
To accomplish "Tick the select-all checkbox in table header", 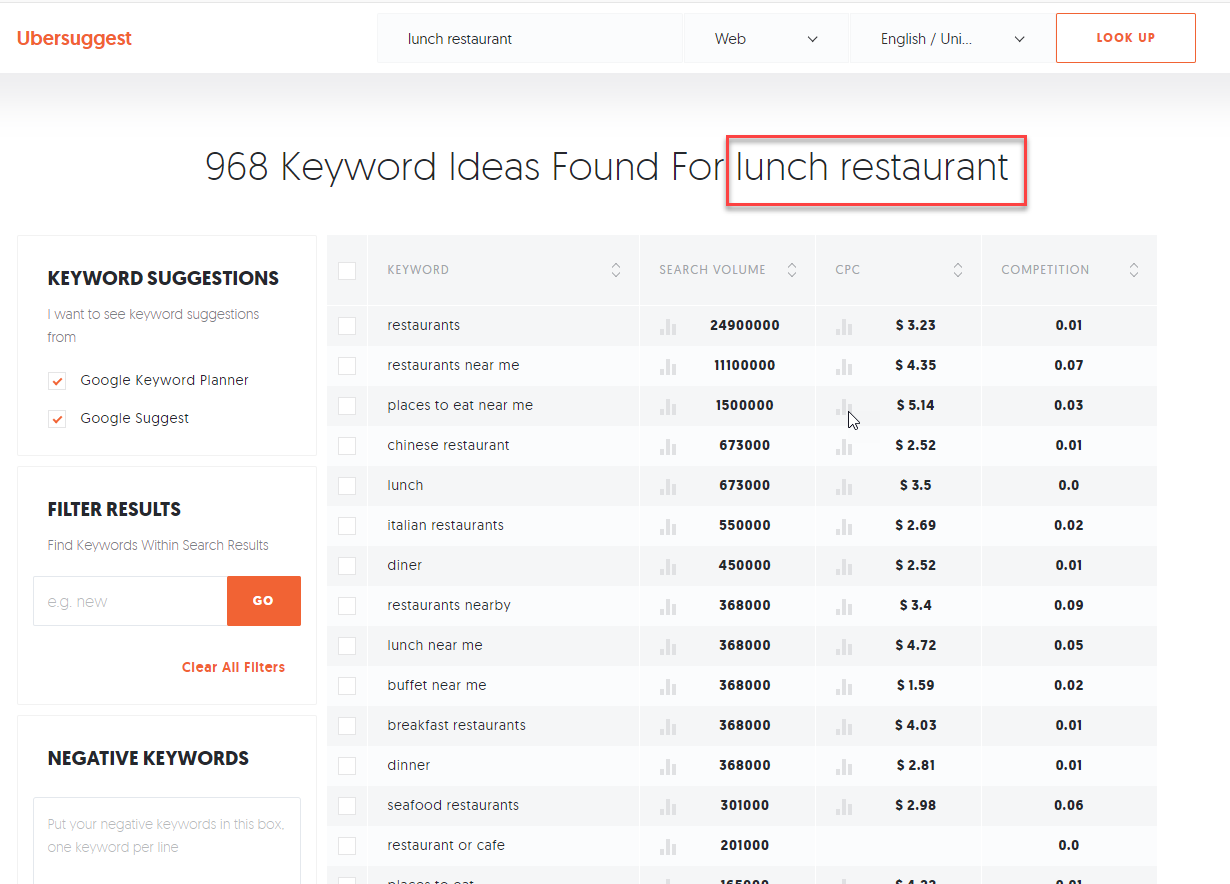I will point(347,270).
